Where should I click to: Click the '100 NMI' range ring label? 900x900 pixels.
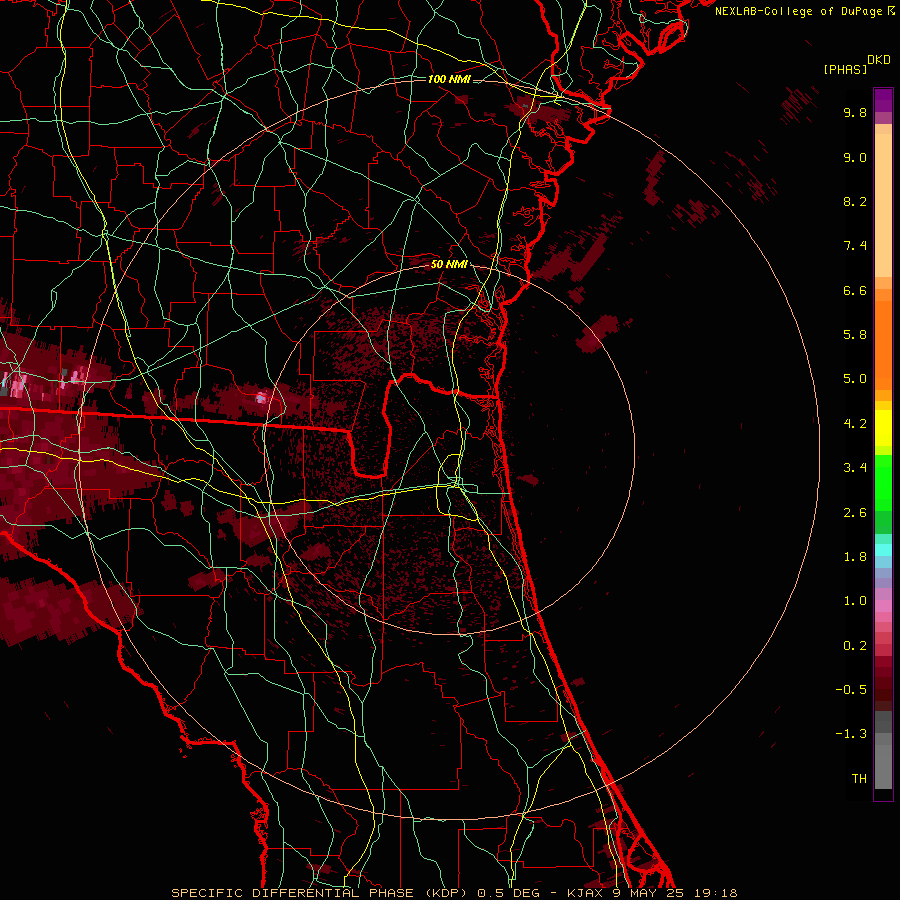[x=449, y=79]
